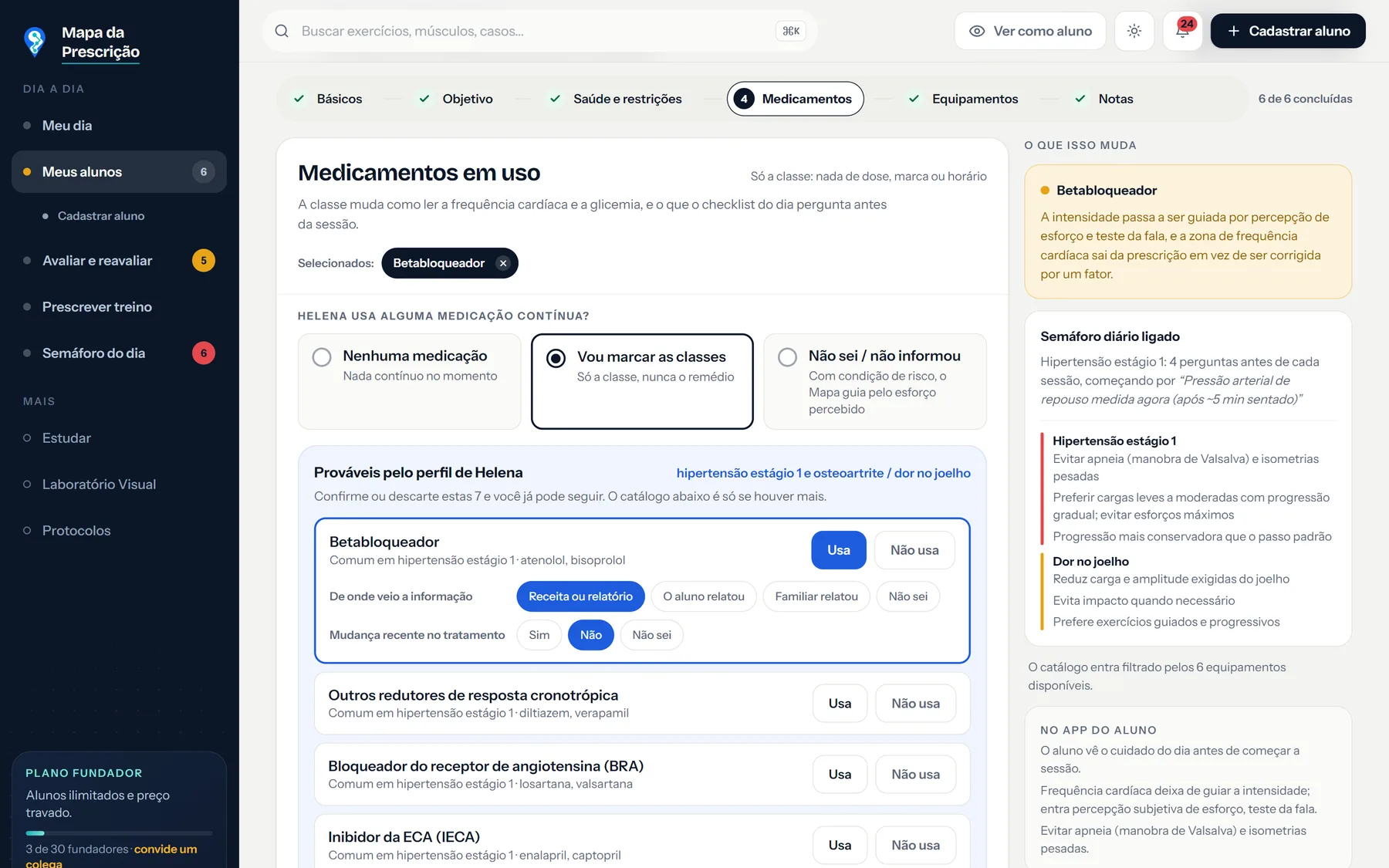
Task: Go to the Básicos step
Action: tap(328, 99)
